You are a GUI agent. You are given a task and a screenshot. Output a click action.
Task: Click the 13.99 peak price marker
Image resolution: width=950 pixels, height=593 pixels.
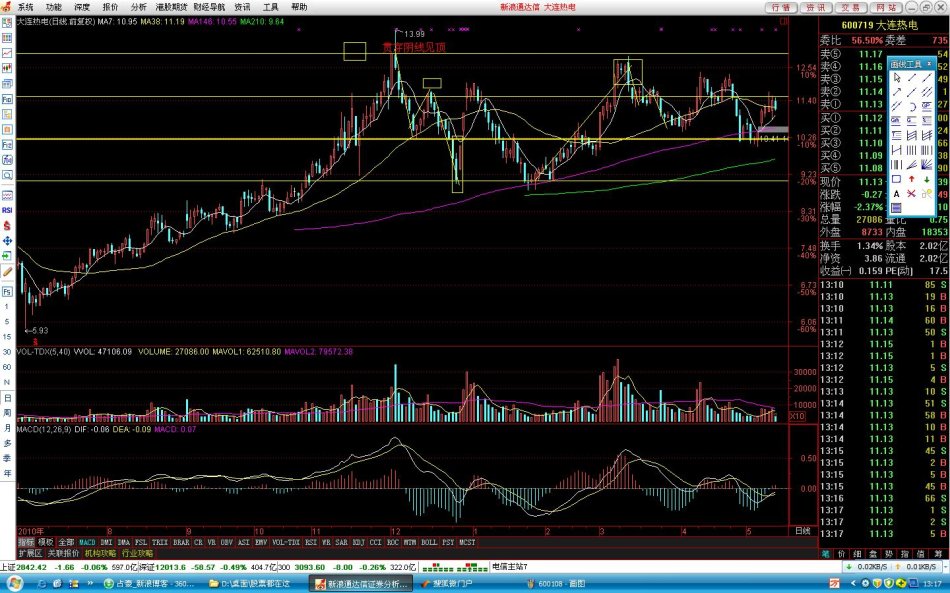tap(413, 33)
